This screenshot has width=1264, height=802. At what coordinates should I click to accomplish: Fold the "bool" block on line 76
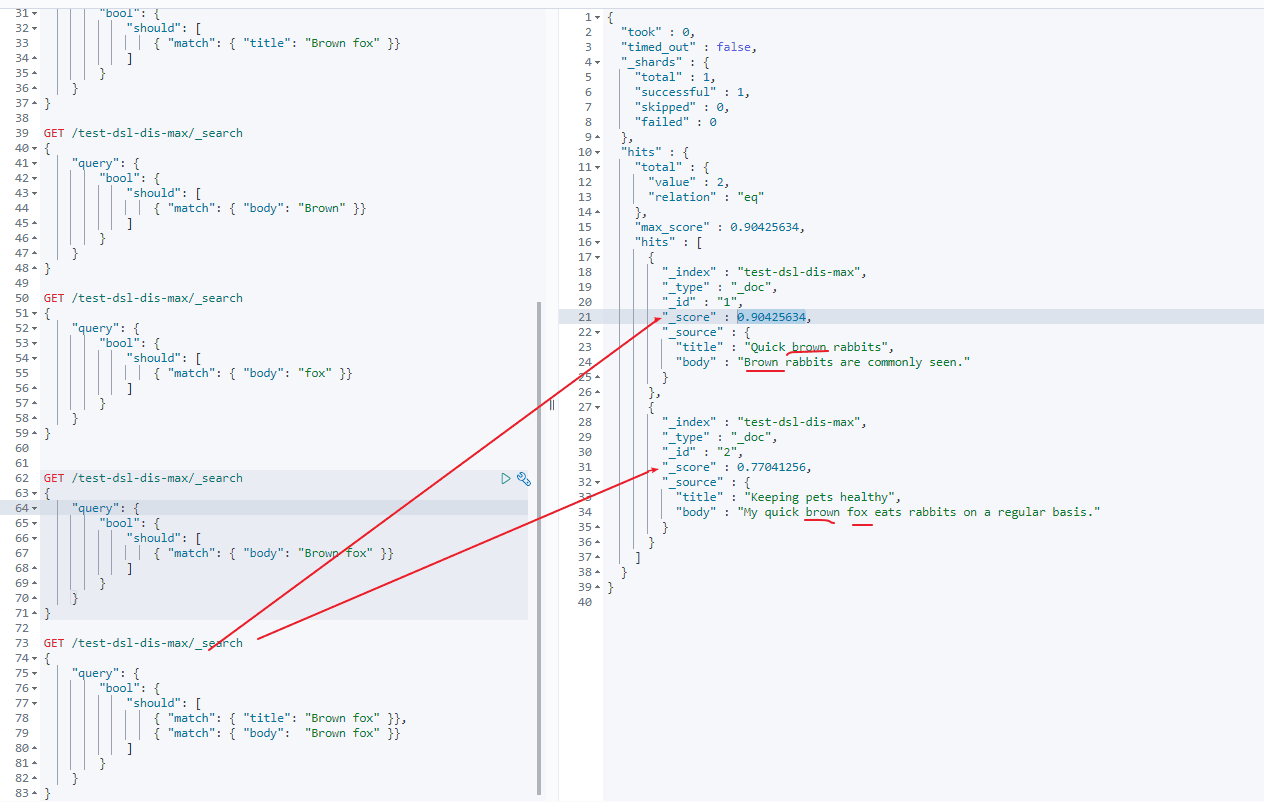click(x=36, y=688)
